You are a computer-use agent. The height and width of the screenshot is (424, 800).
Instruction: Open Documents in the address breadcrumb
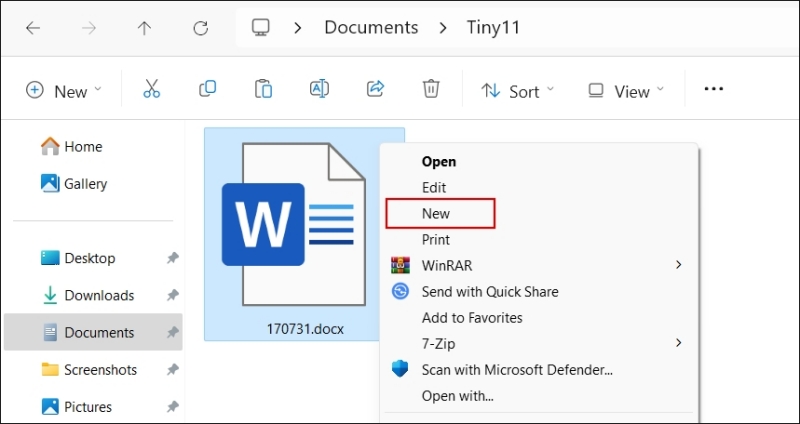pyautogui.click(x=371, y=28)
